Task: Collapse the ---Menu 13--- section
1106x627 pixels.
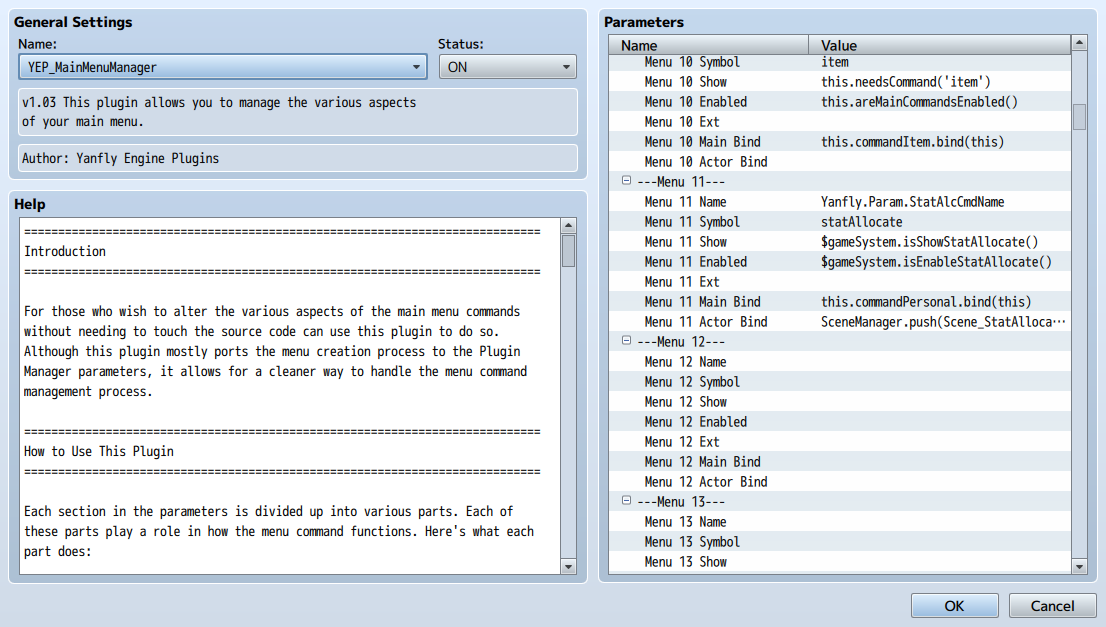Action: tap(626, 501)
